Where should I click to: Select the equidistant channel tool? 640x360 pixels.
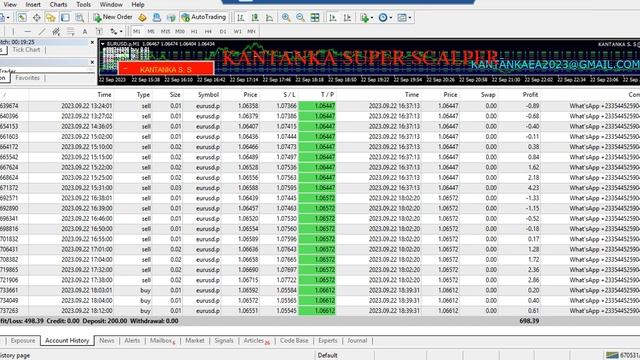[x=56, y=31]
